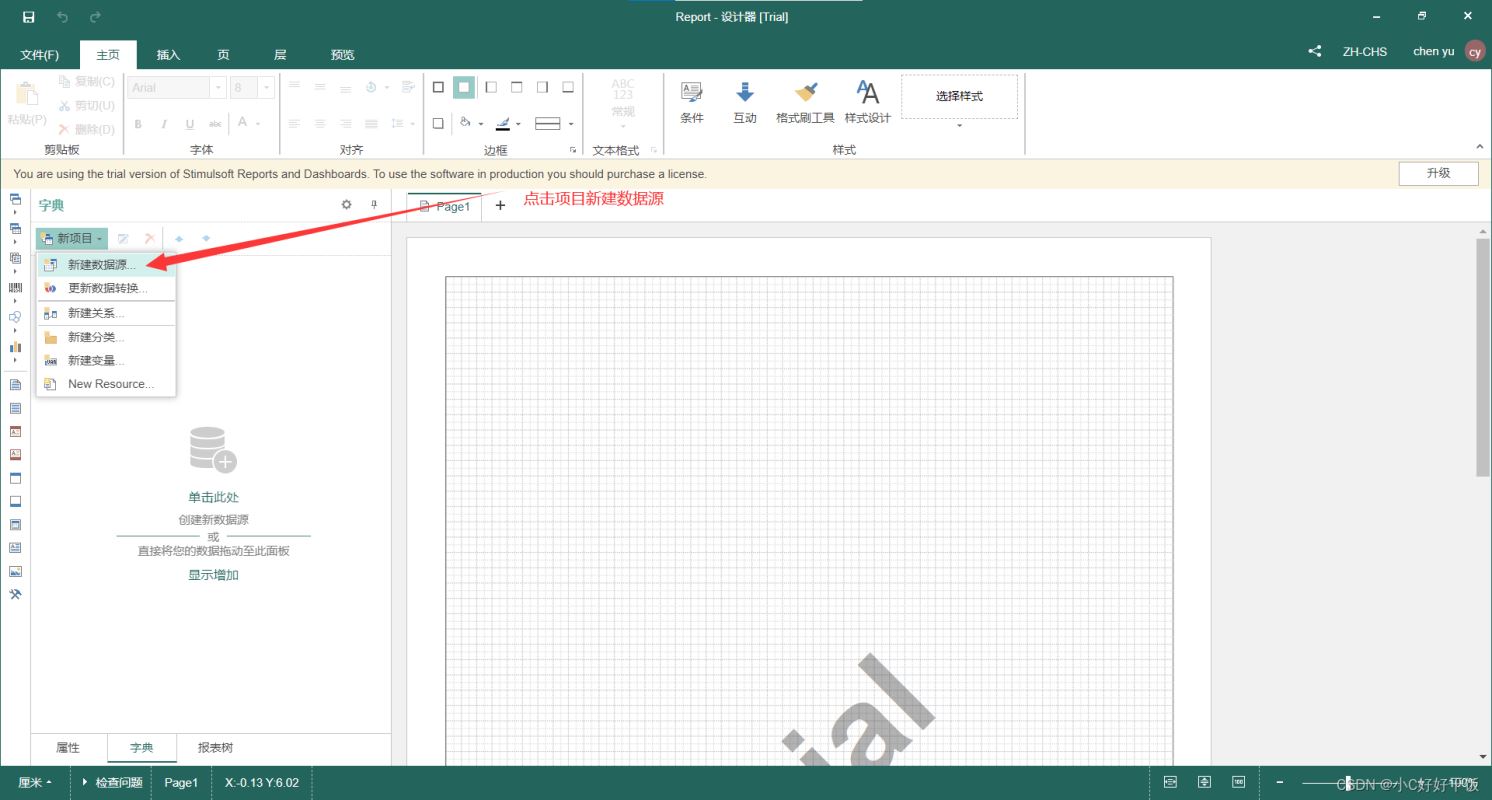
Task: Add a new page with plus tab
Action: [x=500, y=205]
